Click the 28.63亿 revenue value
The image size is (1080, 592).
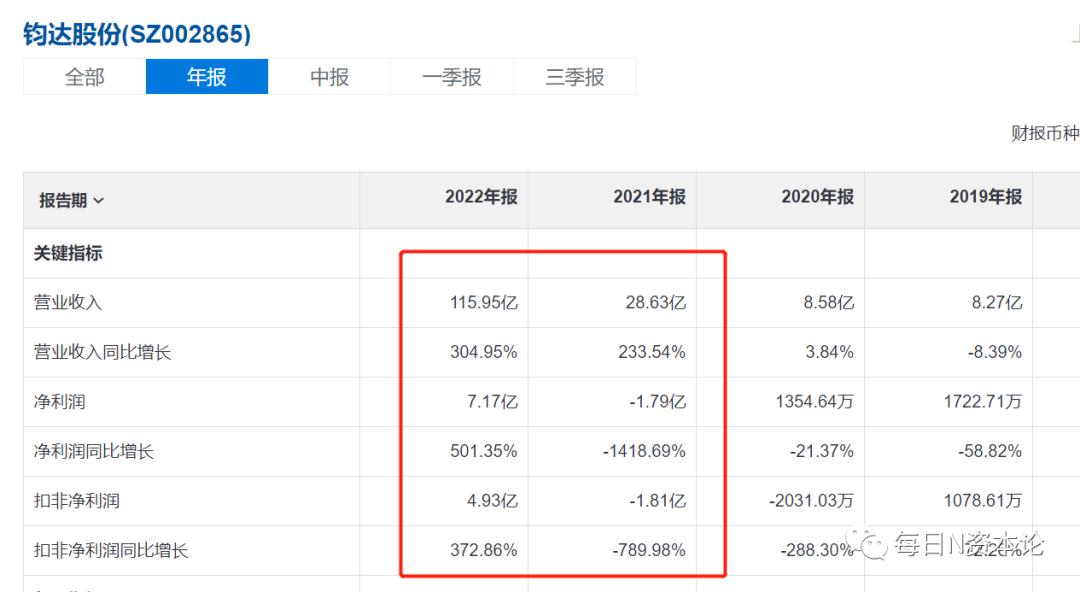point(656,303)
